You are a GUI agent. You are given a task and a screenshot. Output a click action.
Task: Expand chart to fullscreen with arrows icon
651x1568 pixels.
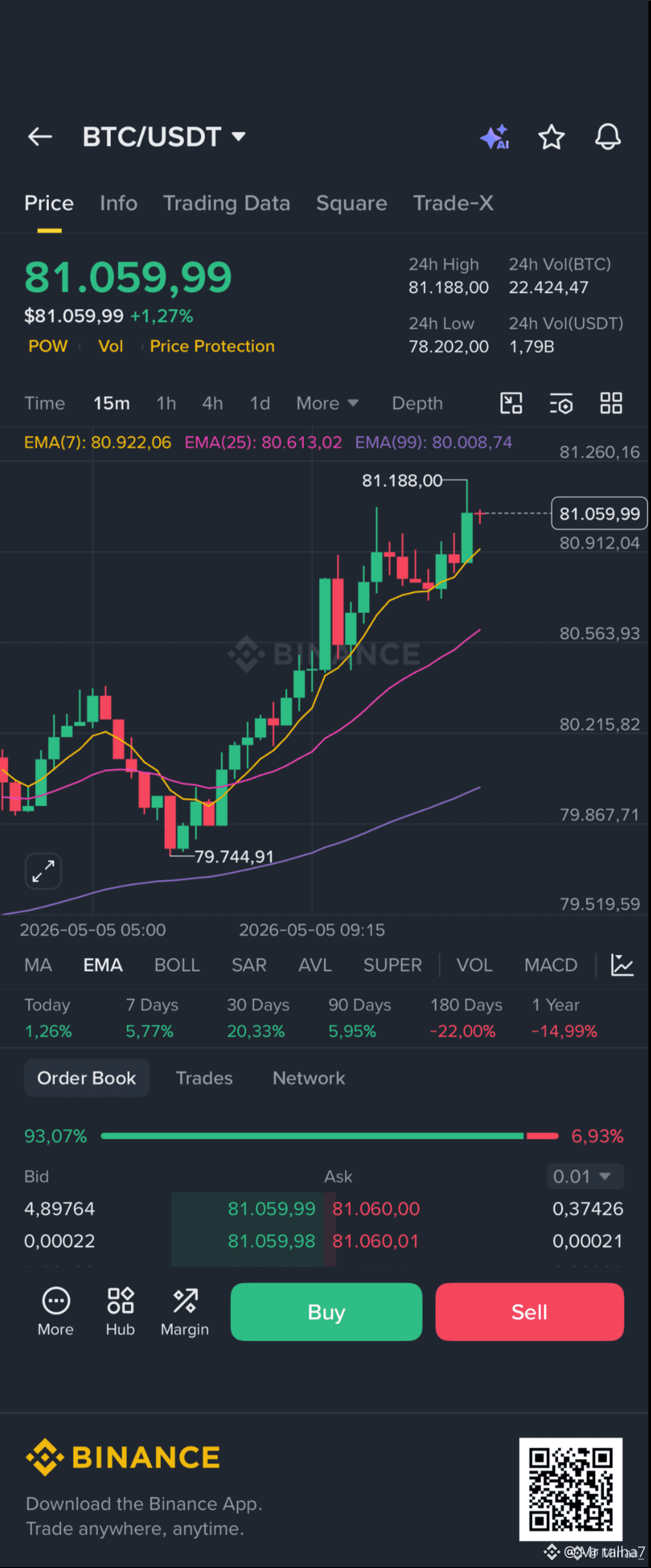(43, 871)
